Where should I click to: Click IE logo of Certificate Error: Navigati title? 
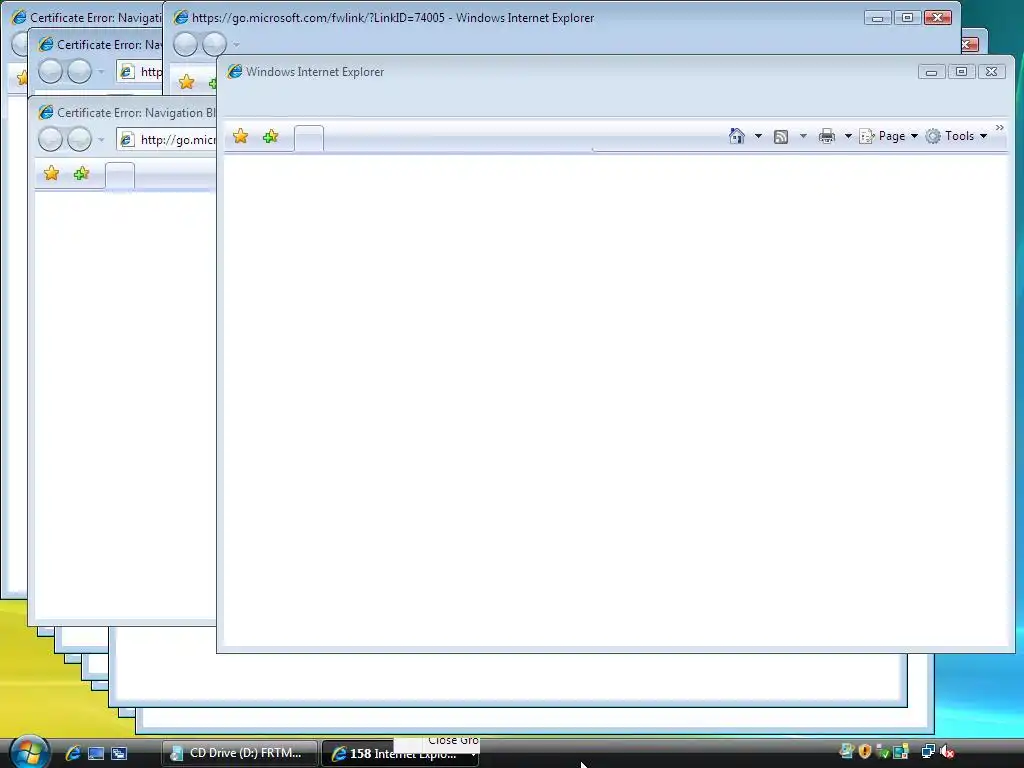pos(19,18)
